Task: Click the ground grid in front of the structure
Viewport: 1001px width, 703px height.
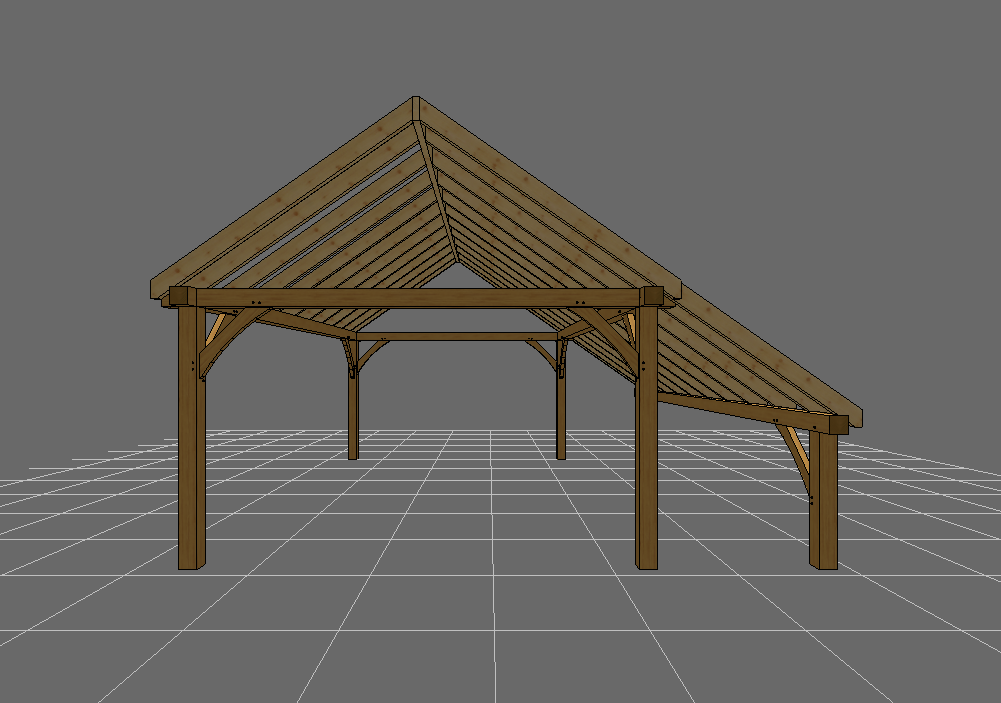Action: (450, 620)
